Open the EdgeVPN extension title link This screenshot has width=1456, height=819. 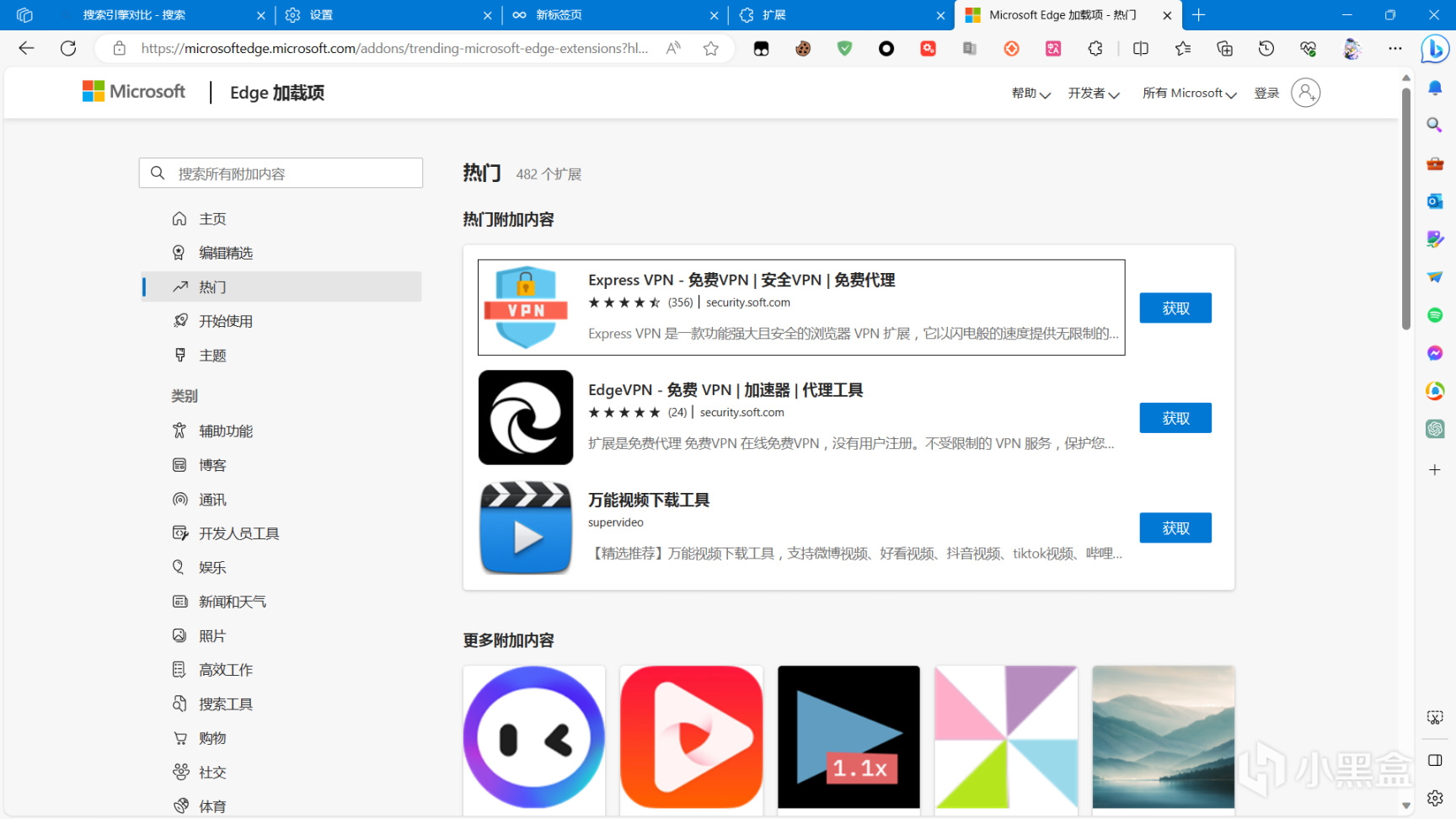725,390
